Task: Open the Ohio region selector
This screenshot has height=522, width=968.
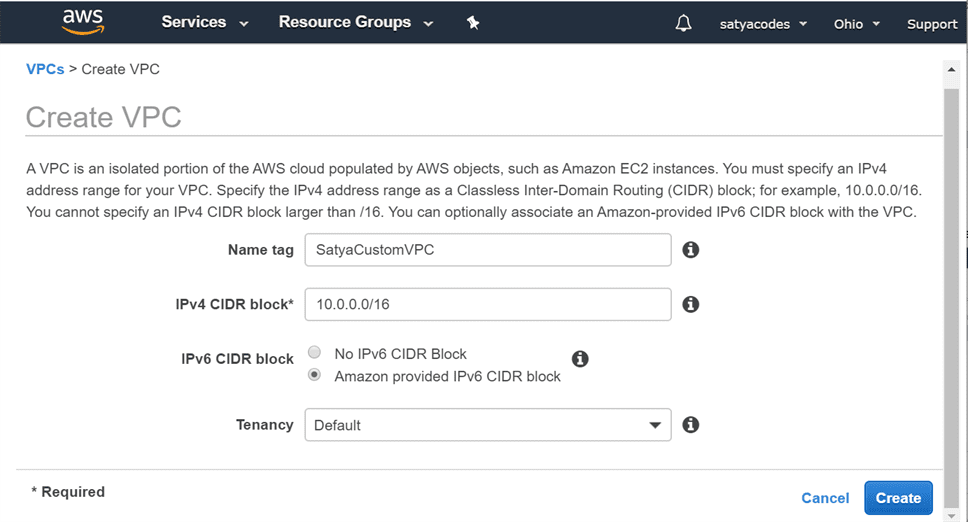Action: 856,24
